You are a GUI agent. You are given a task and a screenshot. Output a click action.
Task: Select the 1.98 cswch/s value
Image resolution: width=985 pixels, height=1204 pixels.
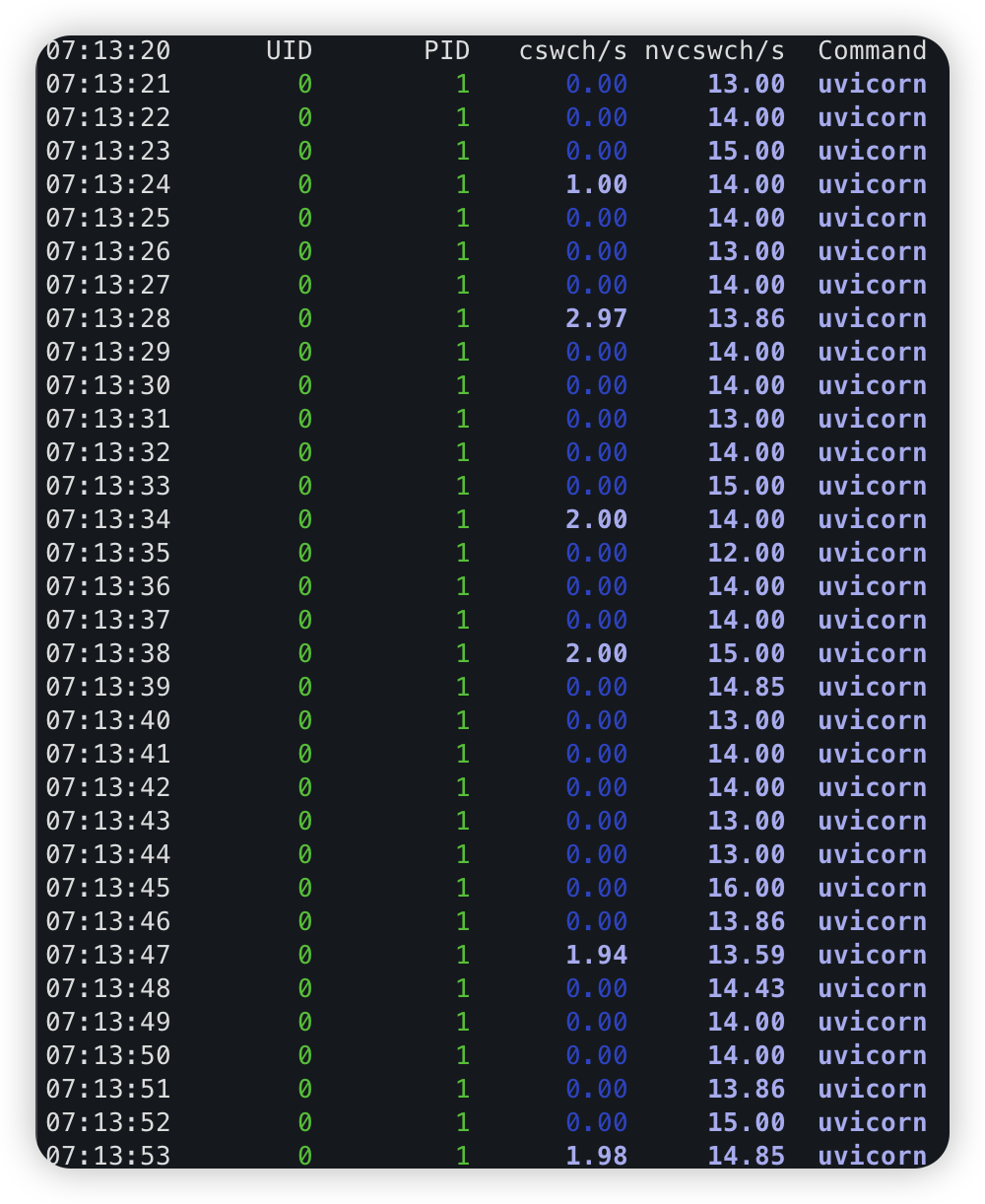tap(596, 1157)
